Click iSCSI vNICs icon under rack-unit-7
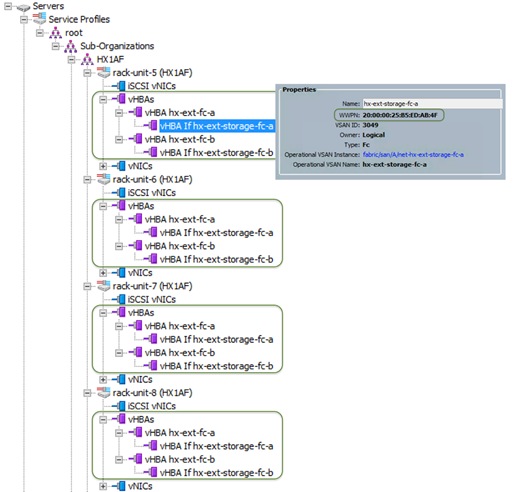The height and width of the screenshot is (492, 516). click(x=119, y=299)
